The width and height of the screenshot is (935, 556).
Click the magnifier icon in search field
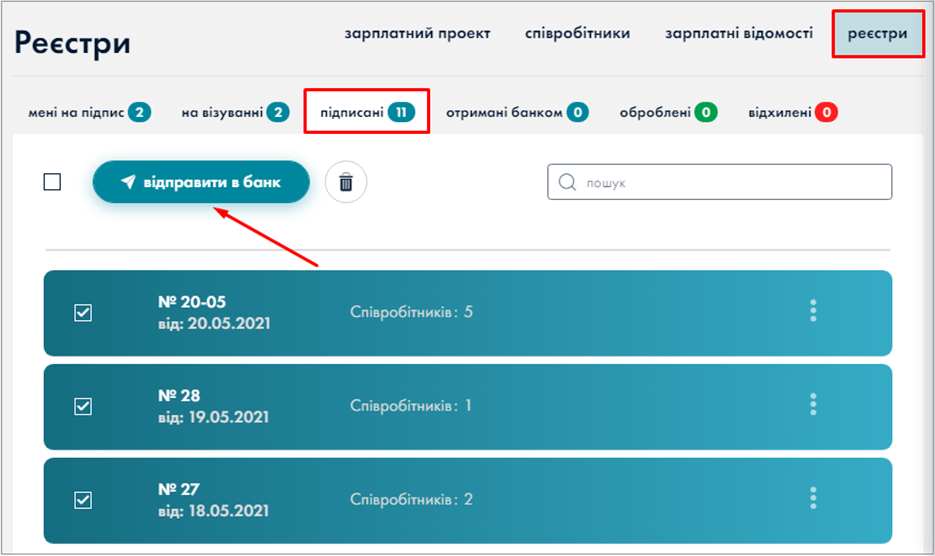[568, 183]
